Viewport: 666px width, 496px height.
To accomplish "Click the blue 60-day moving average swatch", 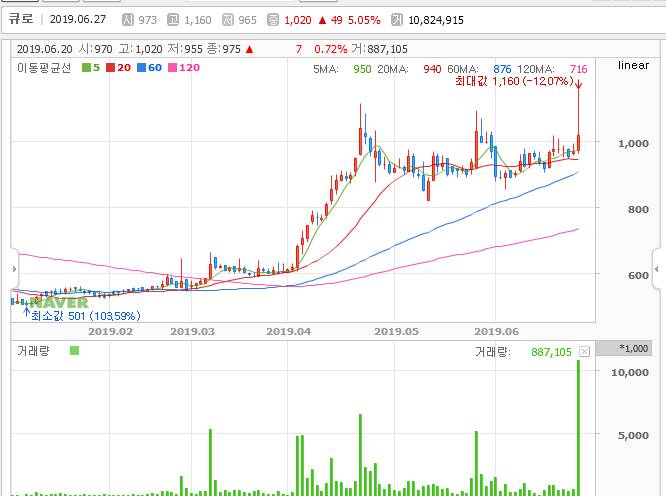I will click(x=141, y=68).
